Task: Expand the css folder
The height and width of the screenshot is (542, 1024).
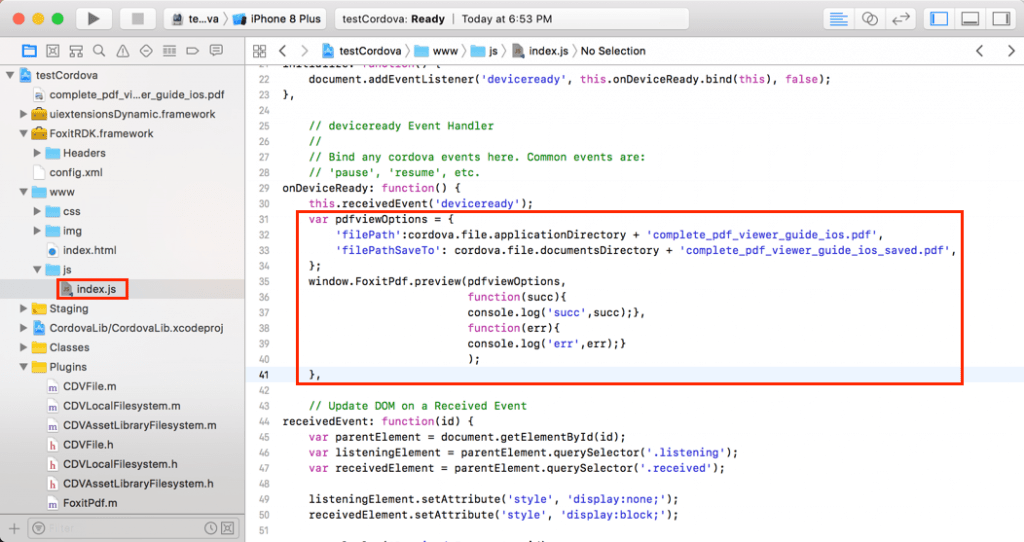Action: [x=37, y=212]
